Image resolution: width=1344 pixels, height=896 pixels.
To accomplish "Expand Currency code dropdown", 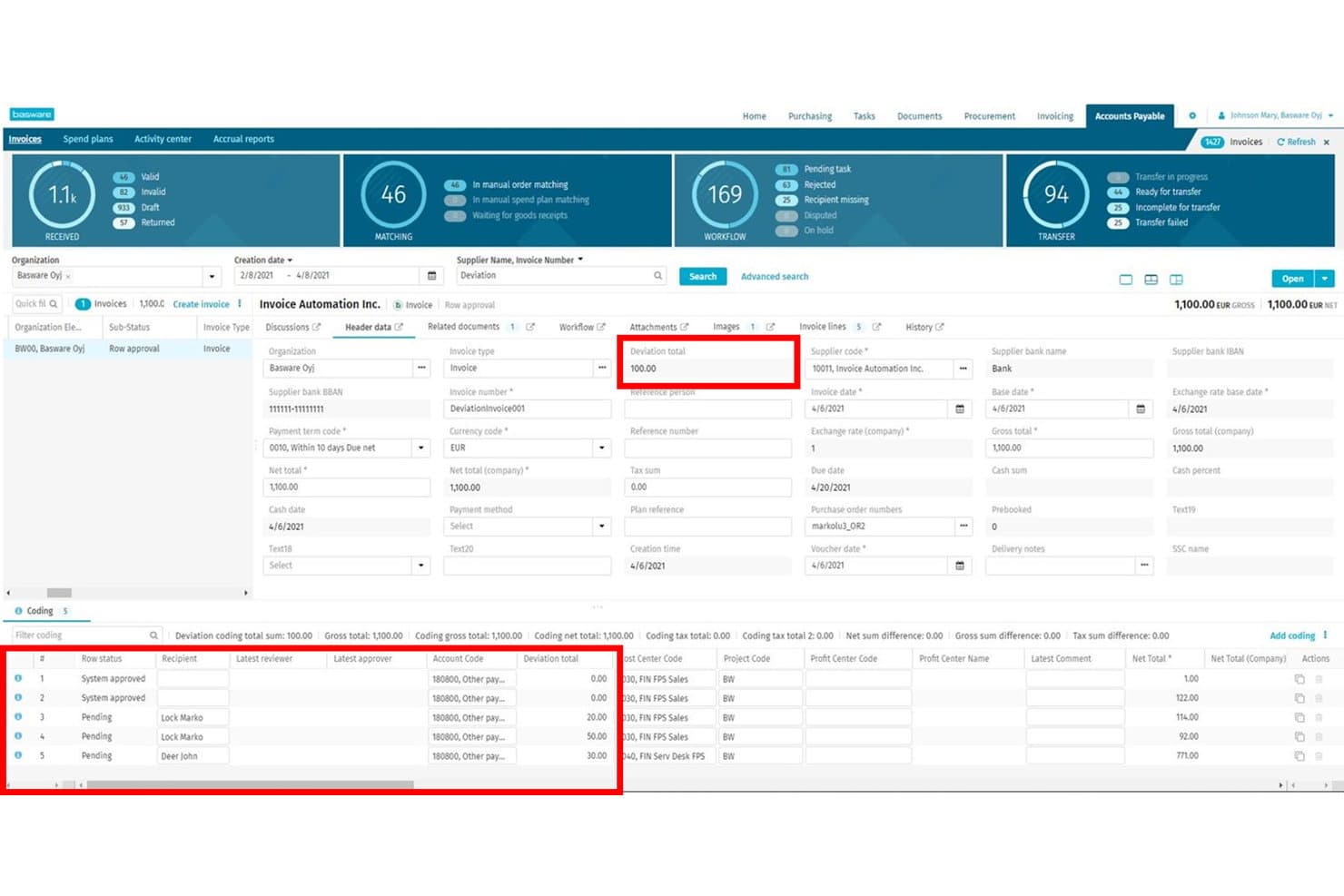I will coord(602,448).
